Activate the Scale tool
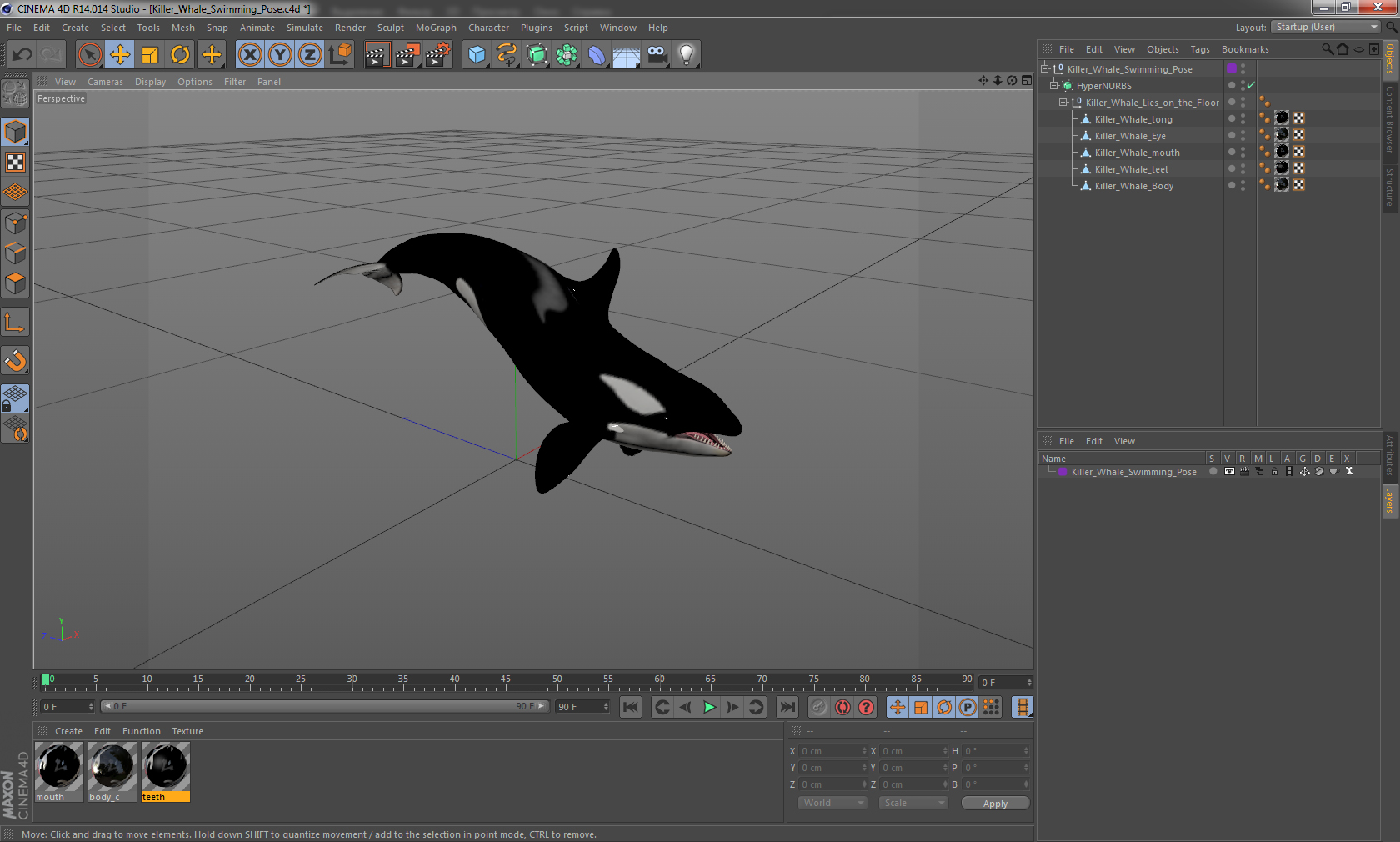This screenshot has width=1400, height=842. pos(150,55)
